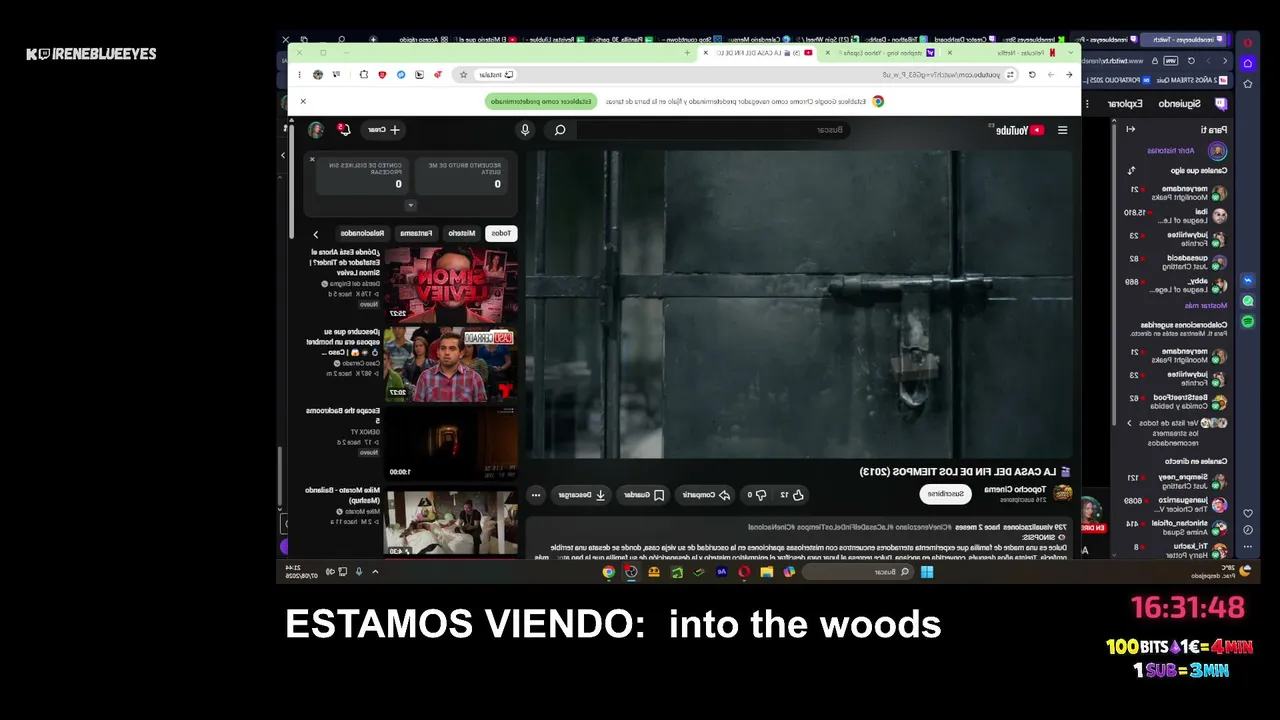The height and width of the screenshot is (720, 1280).
Task: Bookmark this page with the star icon
Action: 463,75
